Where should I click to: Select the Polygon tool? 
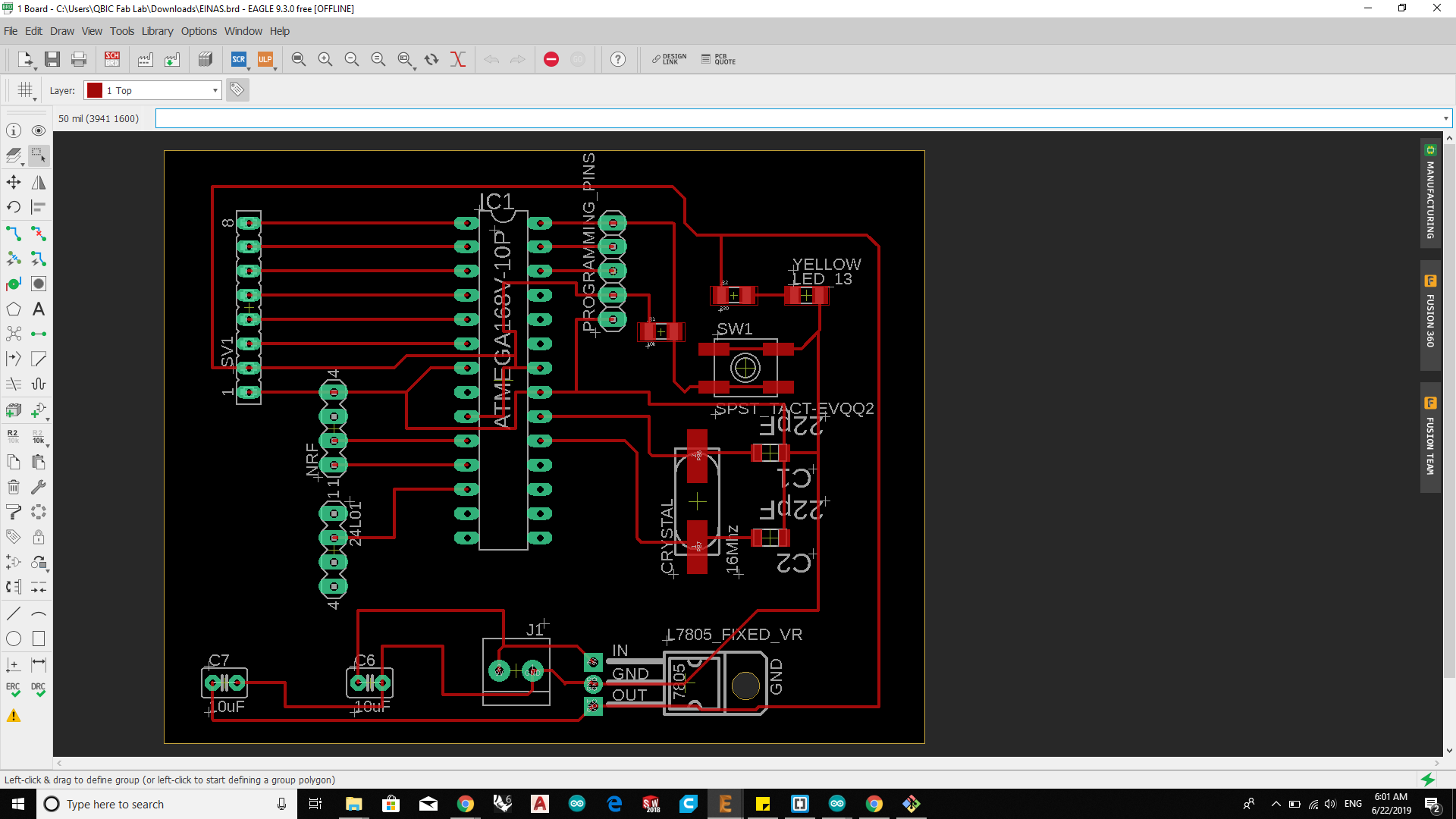[14, 309]
